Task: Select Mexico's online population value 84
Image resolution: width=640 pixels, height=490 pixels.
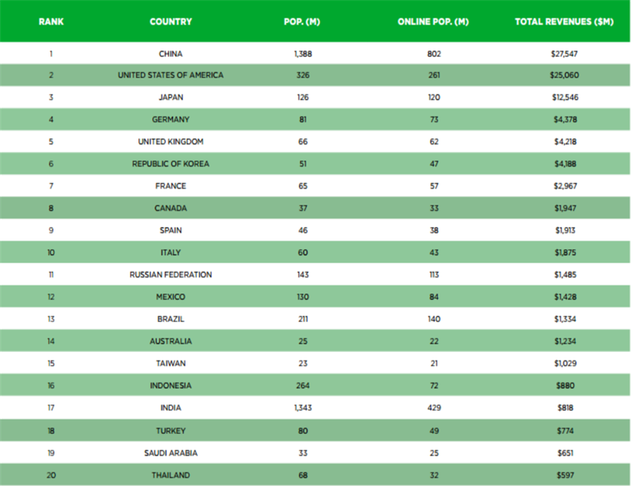Action: (x=434, y=297)
